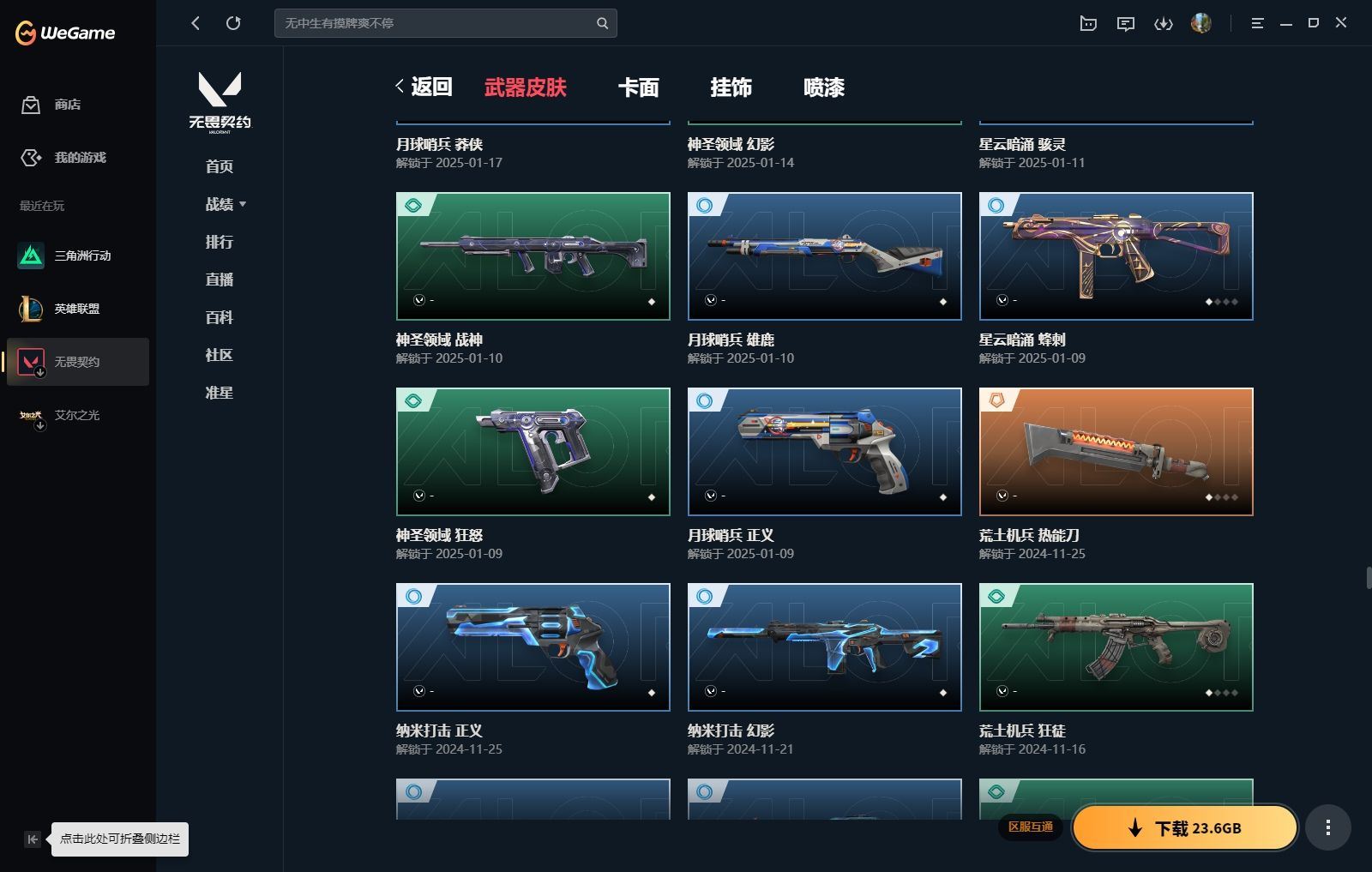Collapse sidebar with bottom-left fold icon

pyautogui.click(x=33, y=839)
